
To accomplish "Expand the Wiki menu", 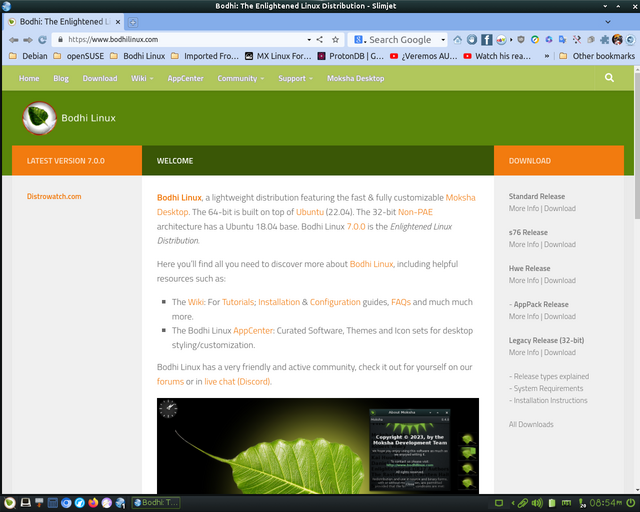I will [142, 78].
